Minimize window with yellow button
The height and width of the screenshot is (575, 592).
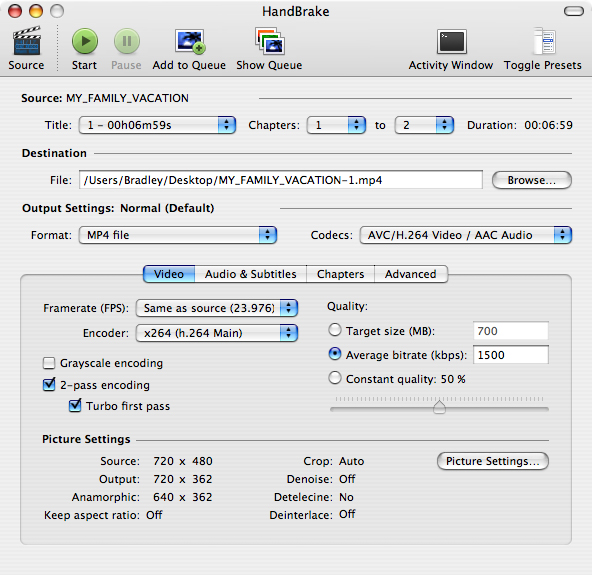36,11
